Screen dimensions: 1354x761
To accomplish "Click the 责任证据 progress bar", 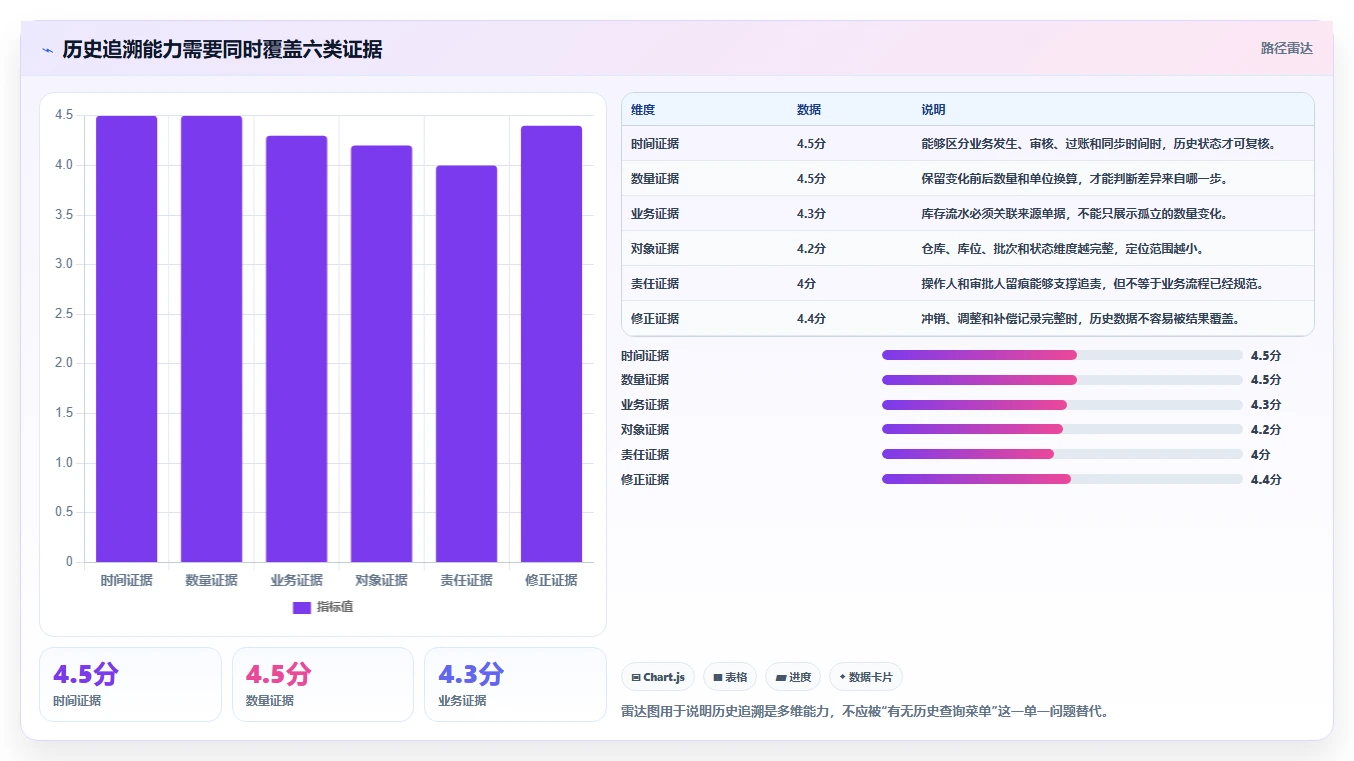I will pyautogui.click(x=1062, y=454).
